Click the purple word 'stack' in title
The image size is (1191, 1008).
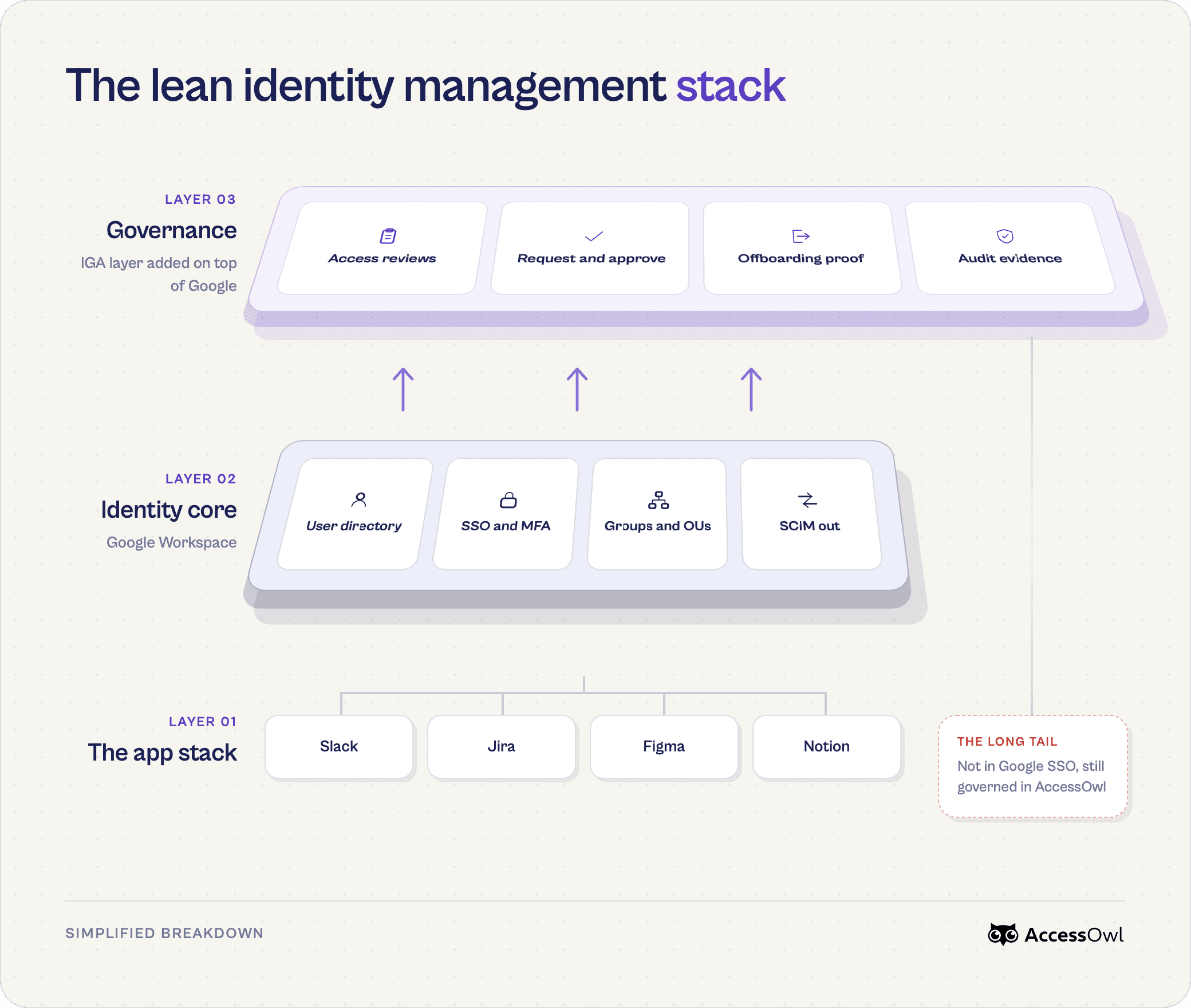pyautogui.click(x=731, y=86)
